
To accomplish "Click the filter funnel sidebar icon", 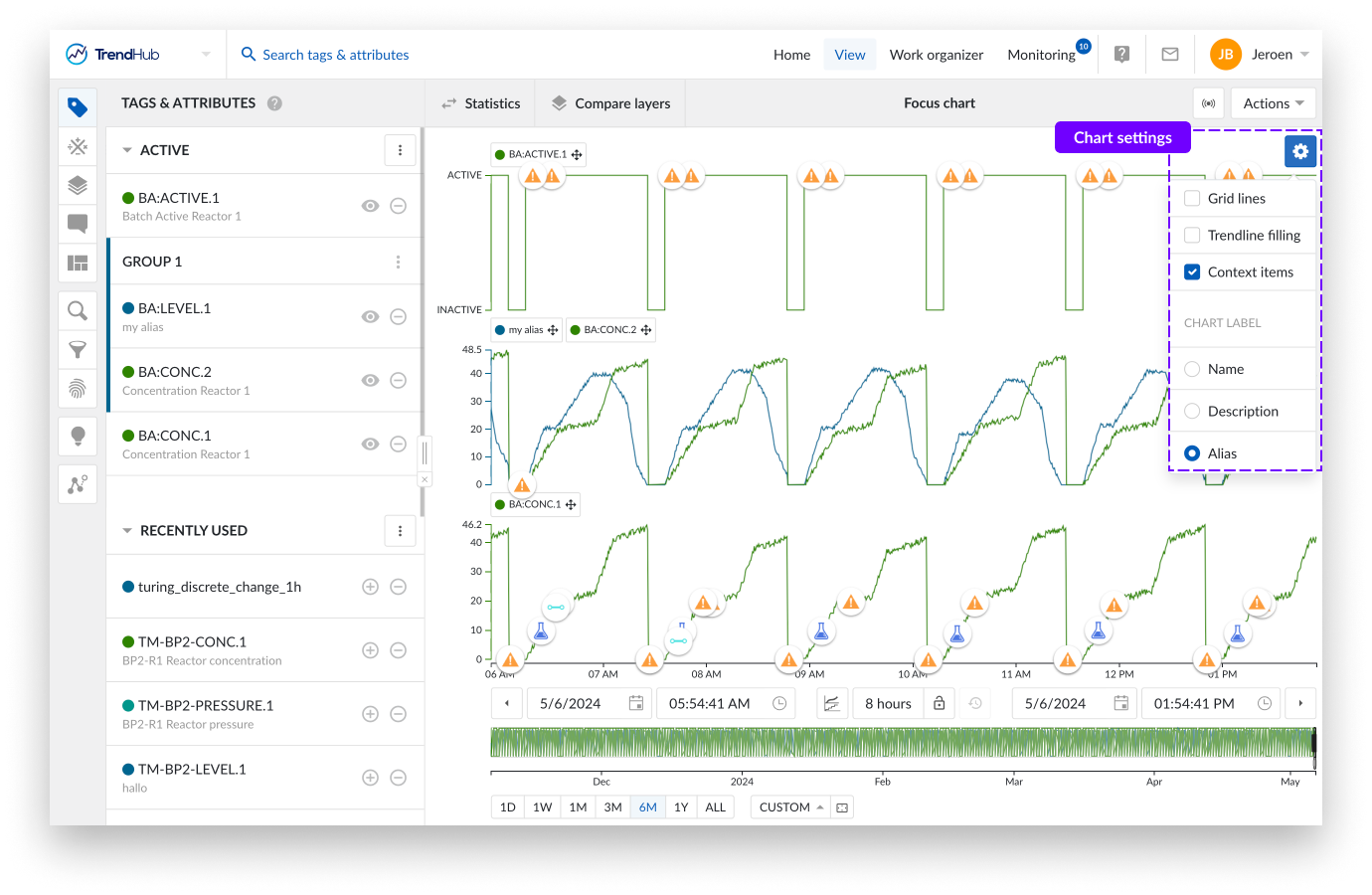I will (78, 350).
